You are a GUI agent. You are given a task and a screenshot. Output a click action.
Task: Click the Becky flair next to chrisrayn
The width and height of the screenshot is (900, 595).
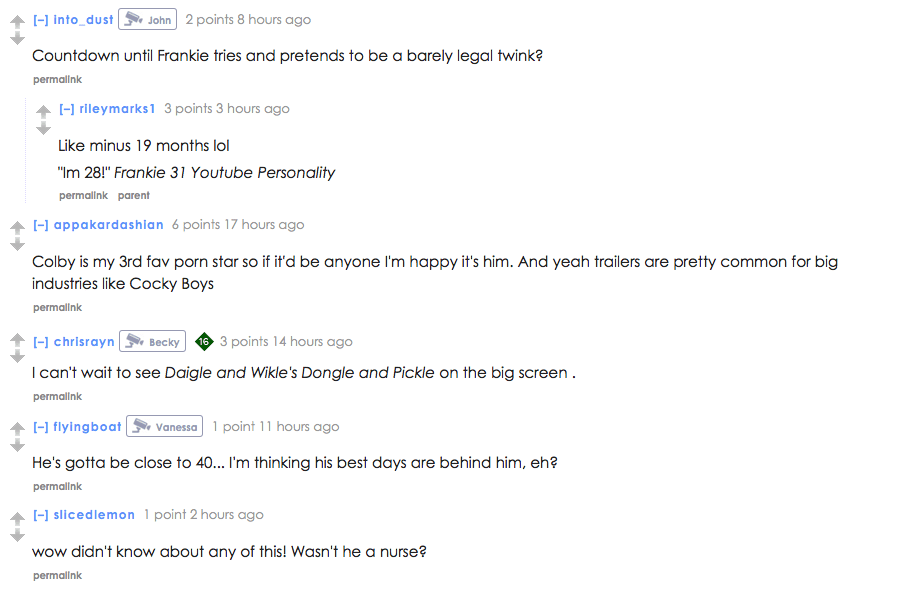coord(152,341)
